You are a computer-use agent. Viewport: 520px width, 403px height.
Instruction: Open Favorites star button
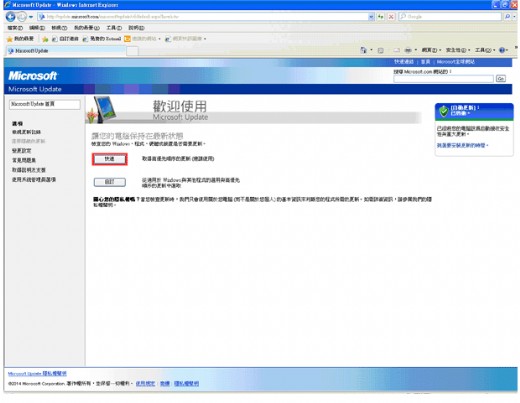pos(21,39)
